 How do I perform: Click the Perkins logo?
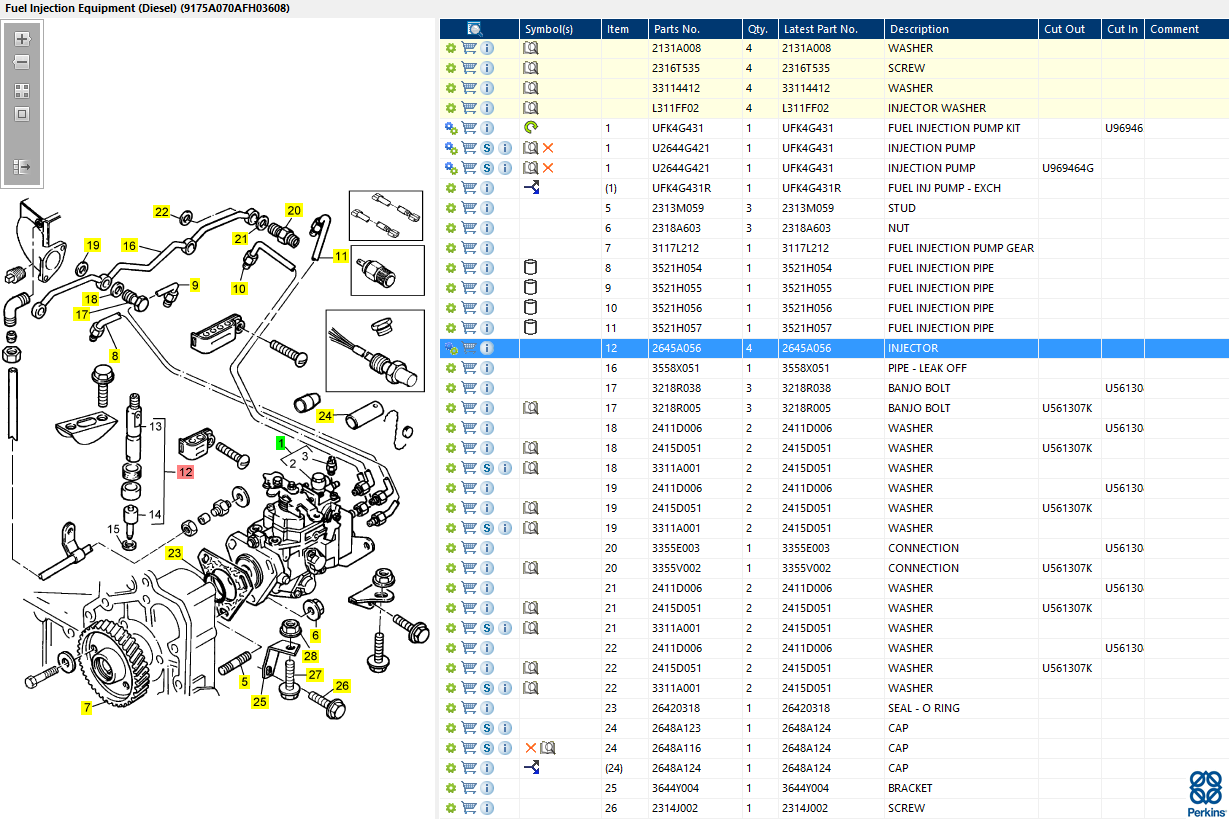[x=1205, y=794]
